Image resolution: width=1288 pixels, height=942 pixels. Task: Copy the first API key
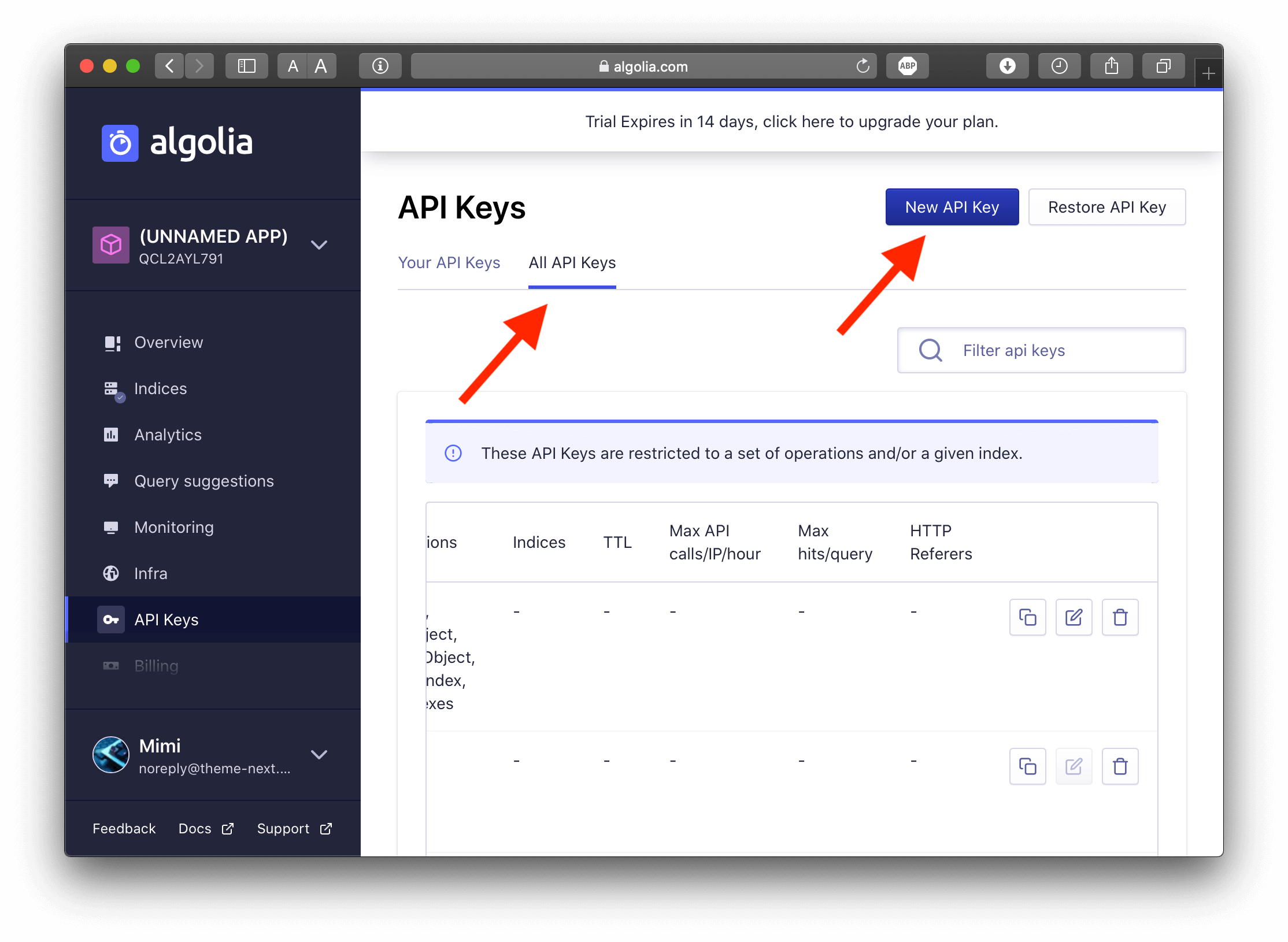click(1028, 617)
